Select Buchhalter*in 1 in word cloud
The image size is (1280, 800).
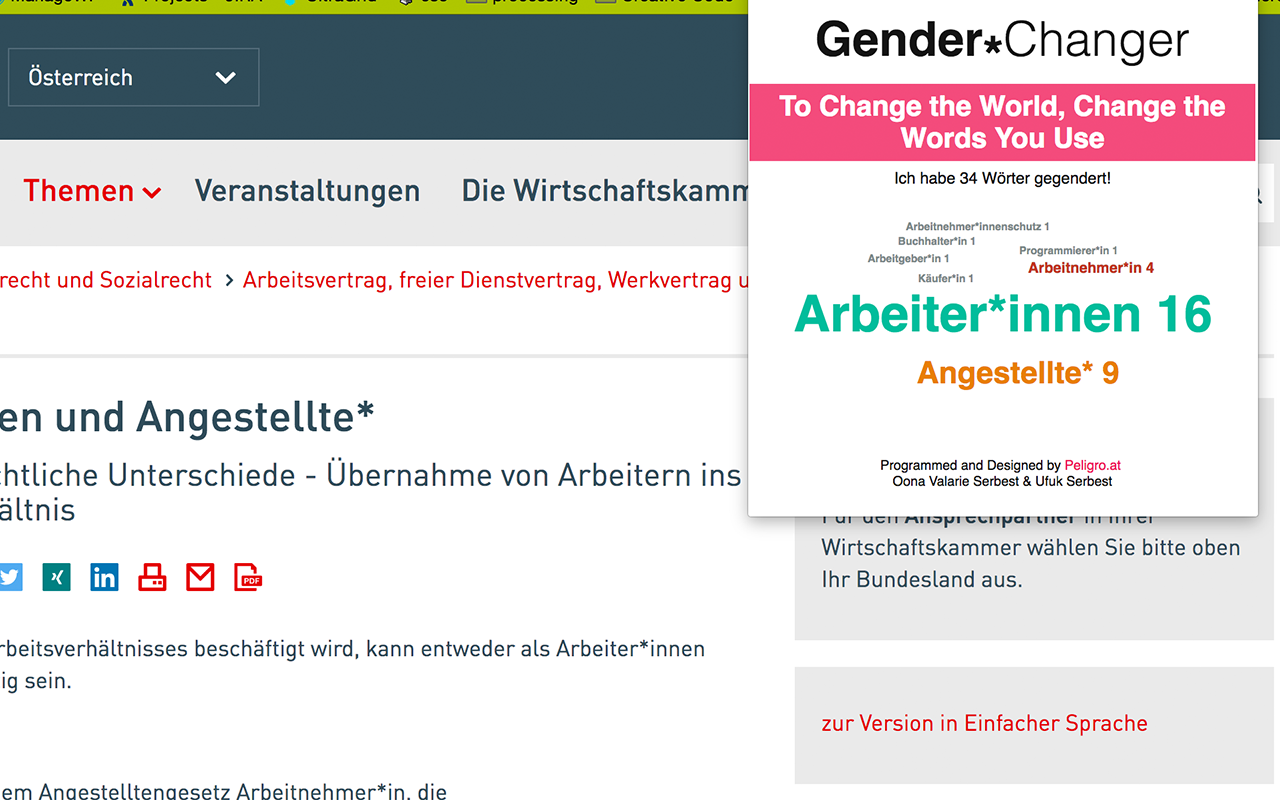pyautogui.click(x=936, y=241)
